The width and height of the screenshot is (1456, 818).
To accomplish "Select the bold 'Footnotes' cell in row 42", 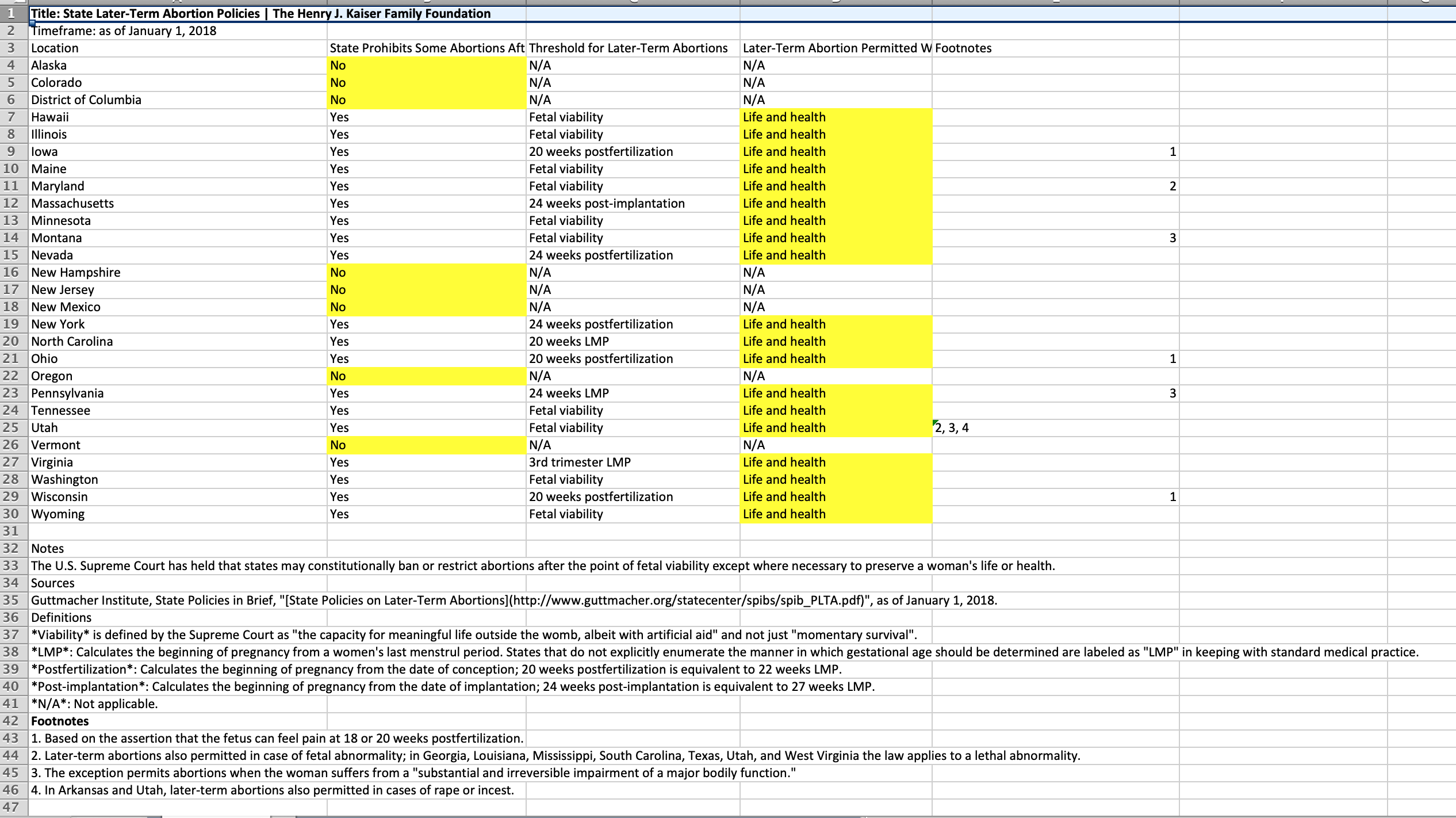I will pyautogui.click(x=177, y=721).
